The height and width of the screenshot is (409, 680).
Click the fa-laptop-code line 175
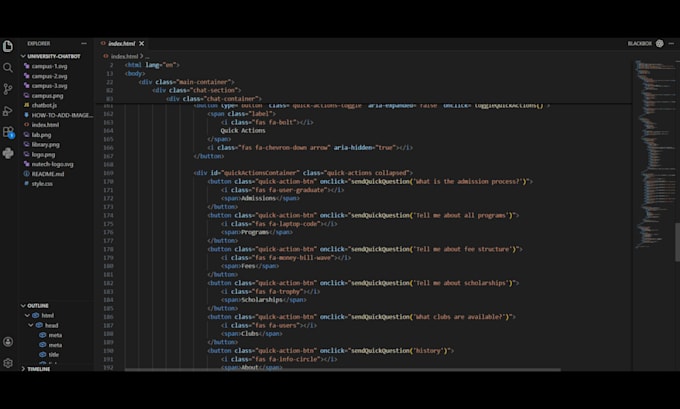(x=279, y=224)
